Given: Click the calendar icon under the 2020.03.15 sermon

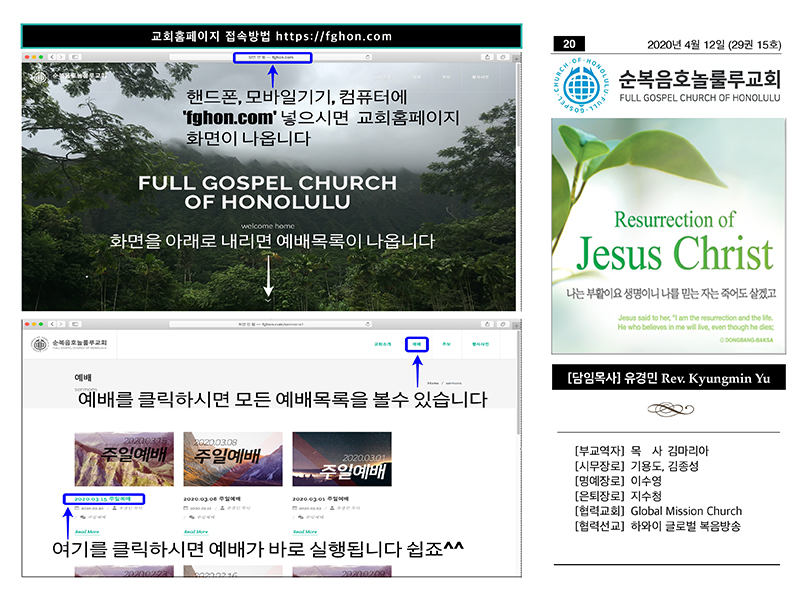Looking at the screenshot, I should pyautogui.click(x=77, y=508).
